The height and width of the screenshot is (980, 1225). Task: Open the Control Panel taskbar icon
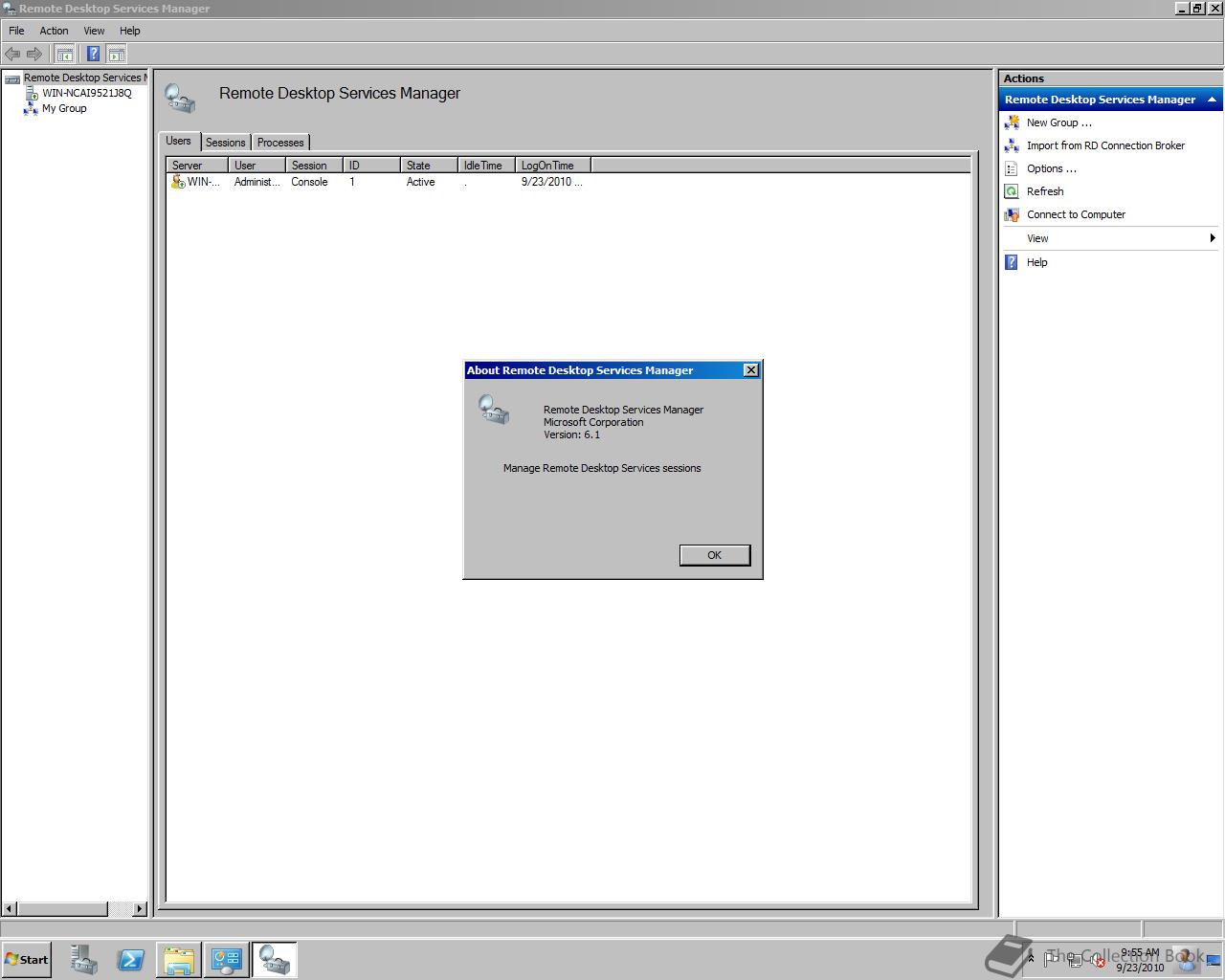(x=227, y=960)
